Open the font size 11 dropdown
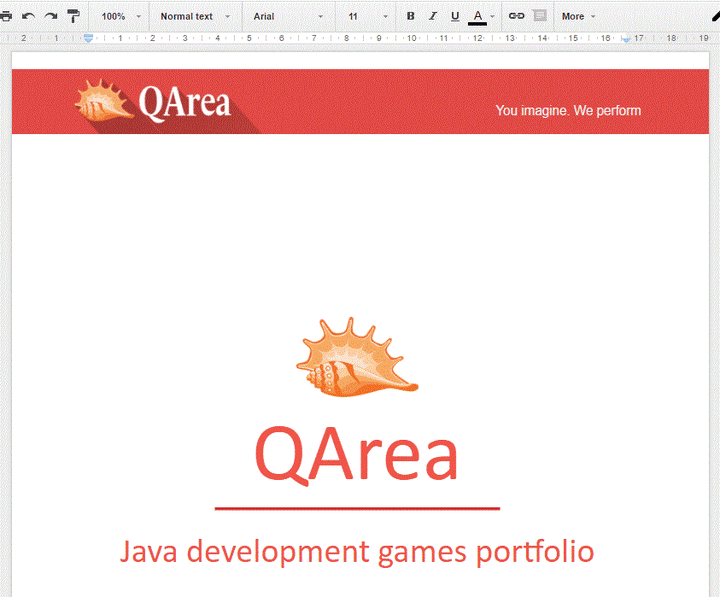The height and width of the screenshot is (597, 720). click(x=367, y=17)
